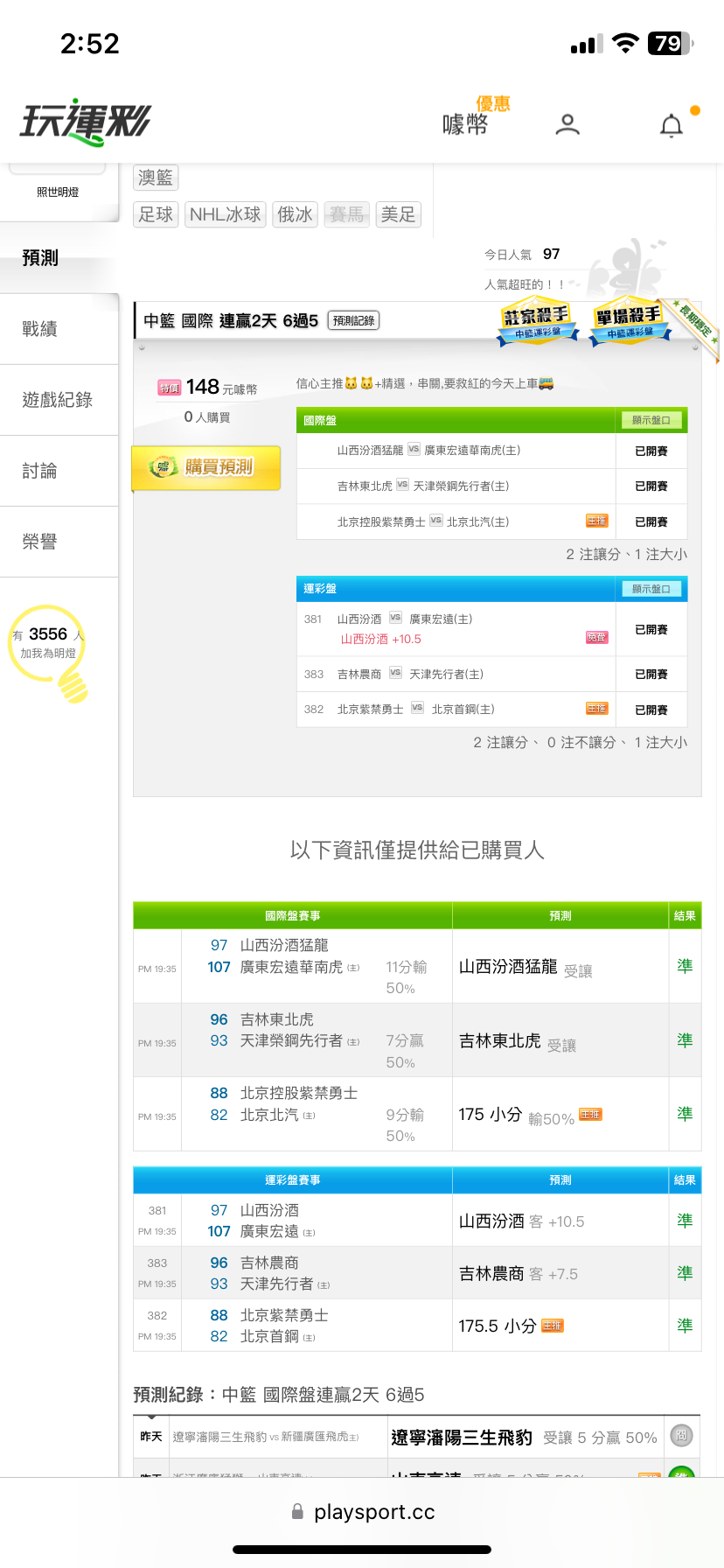Click 山西汾酒猛龍 vs 廣東宏遠華南虎 match row
724x1568 pixels.
pos(492,451)
